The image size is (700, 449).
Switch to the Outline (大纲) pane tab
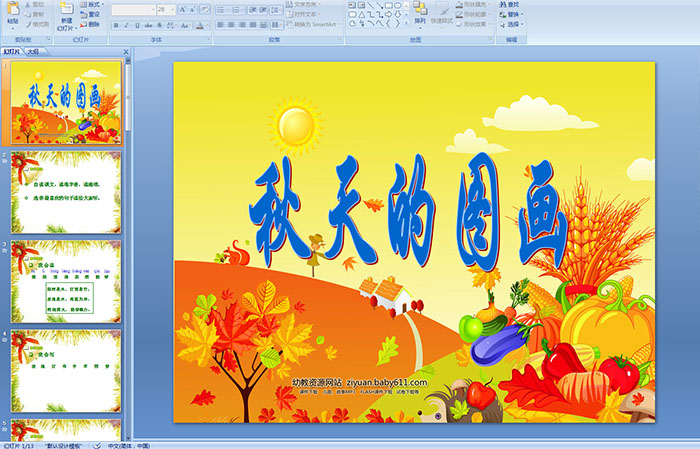pos(33,52)
